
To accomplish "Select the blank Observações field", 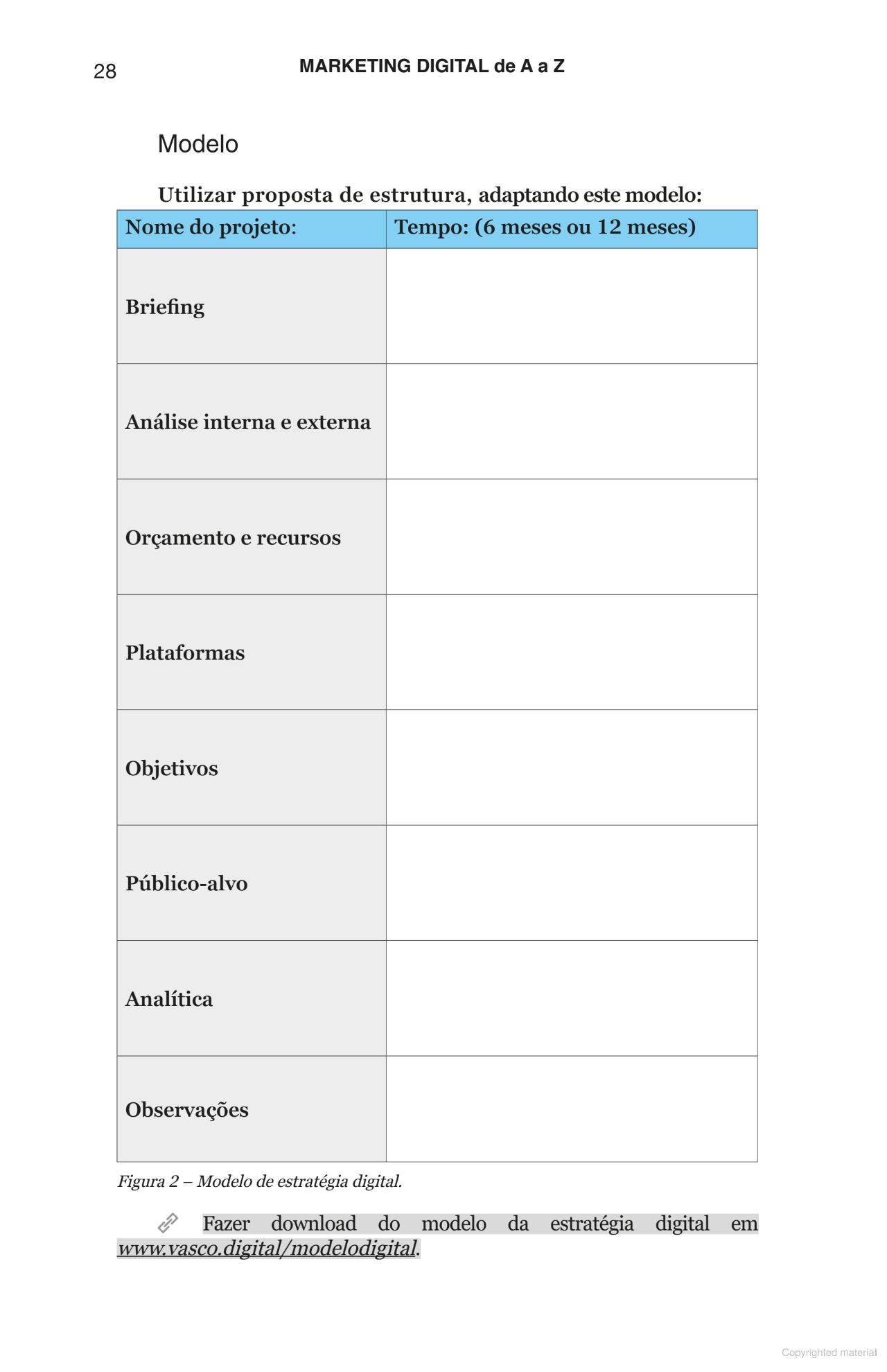I will 571,1109.
